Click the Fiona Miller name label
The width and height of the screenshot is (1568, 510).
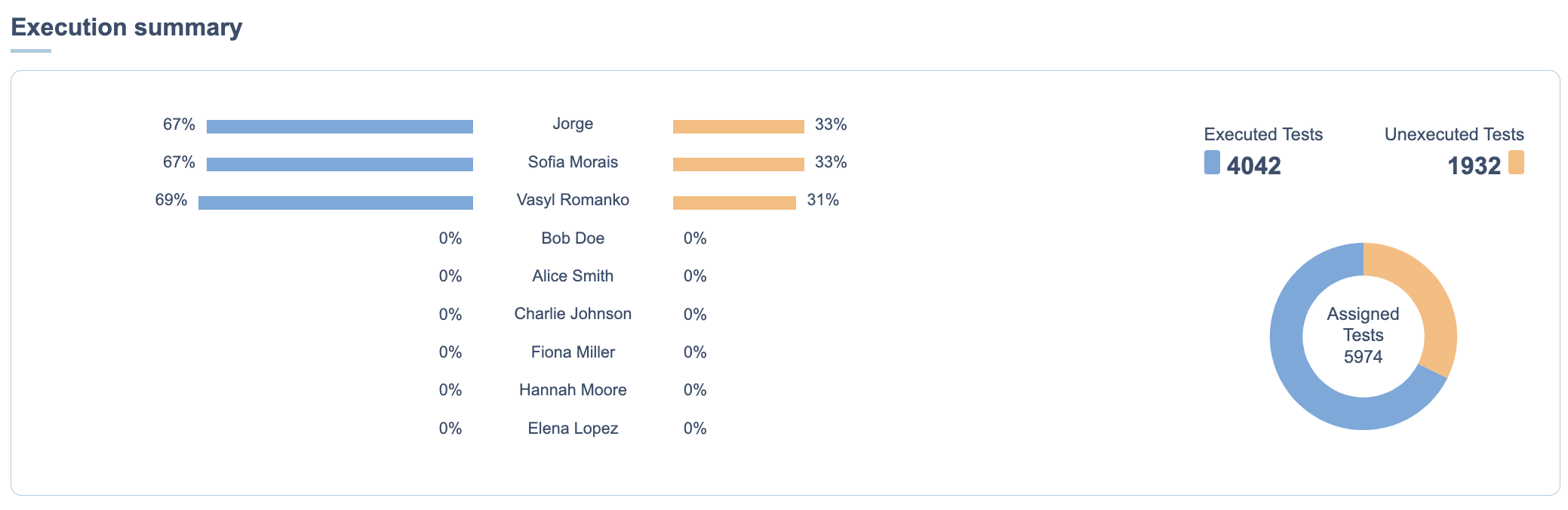[573, 352]
